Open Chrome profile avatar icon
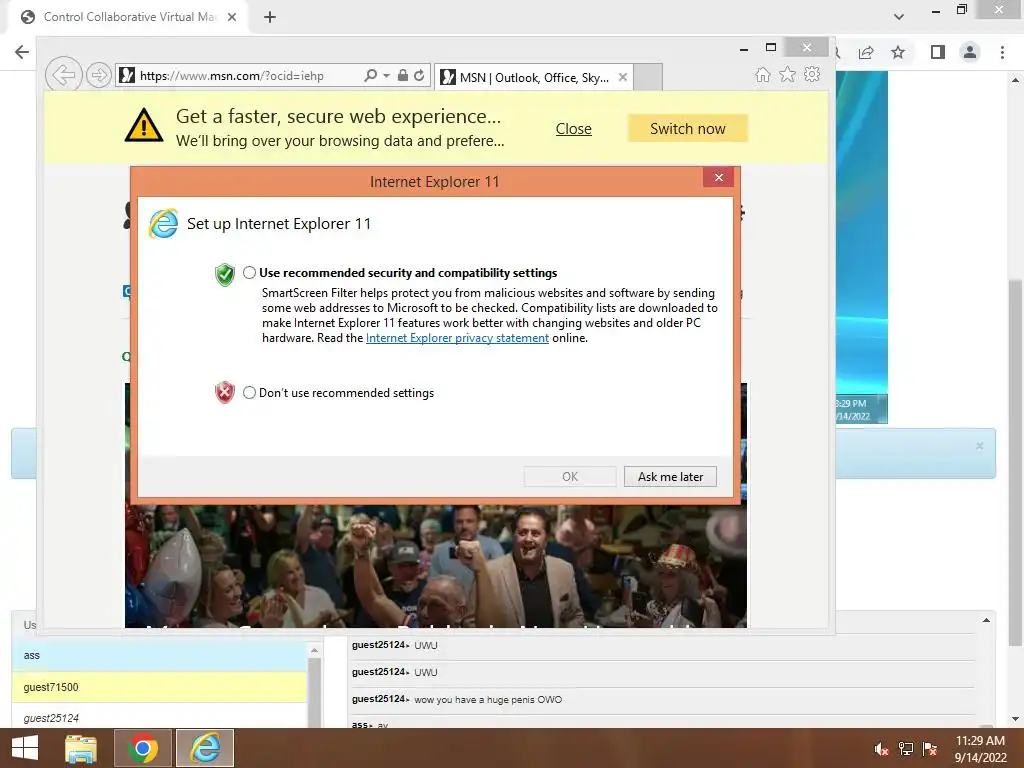Image resolution: width=1024 pixels, height=768 pixels. pos(970,52)
